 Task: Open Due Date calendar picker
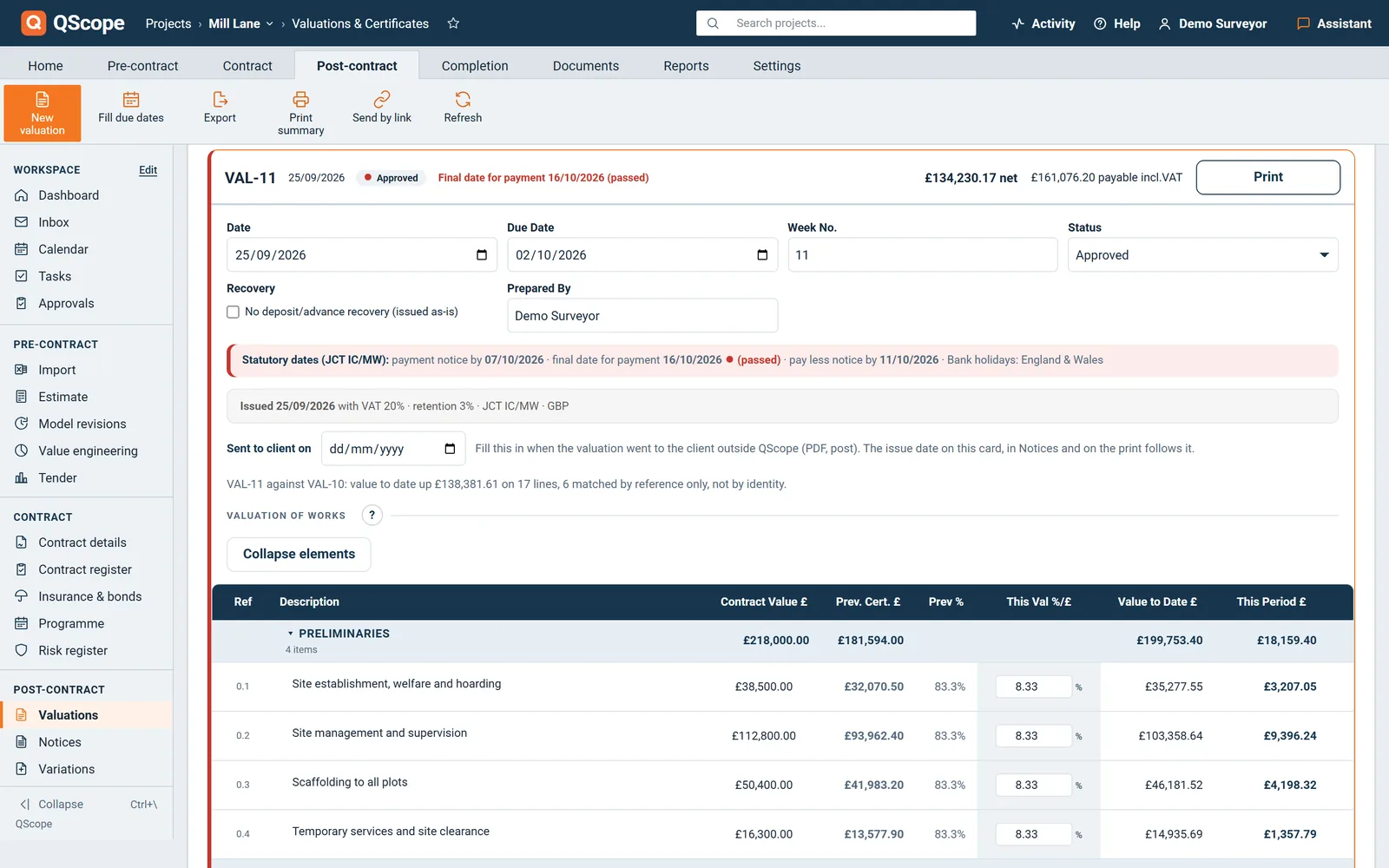click(x=762, y=255)
